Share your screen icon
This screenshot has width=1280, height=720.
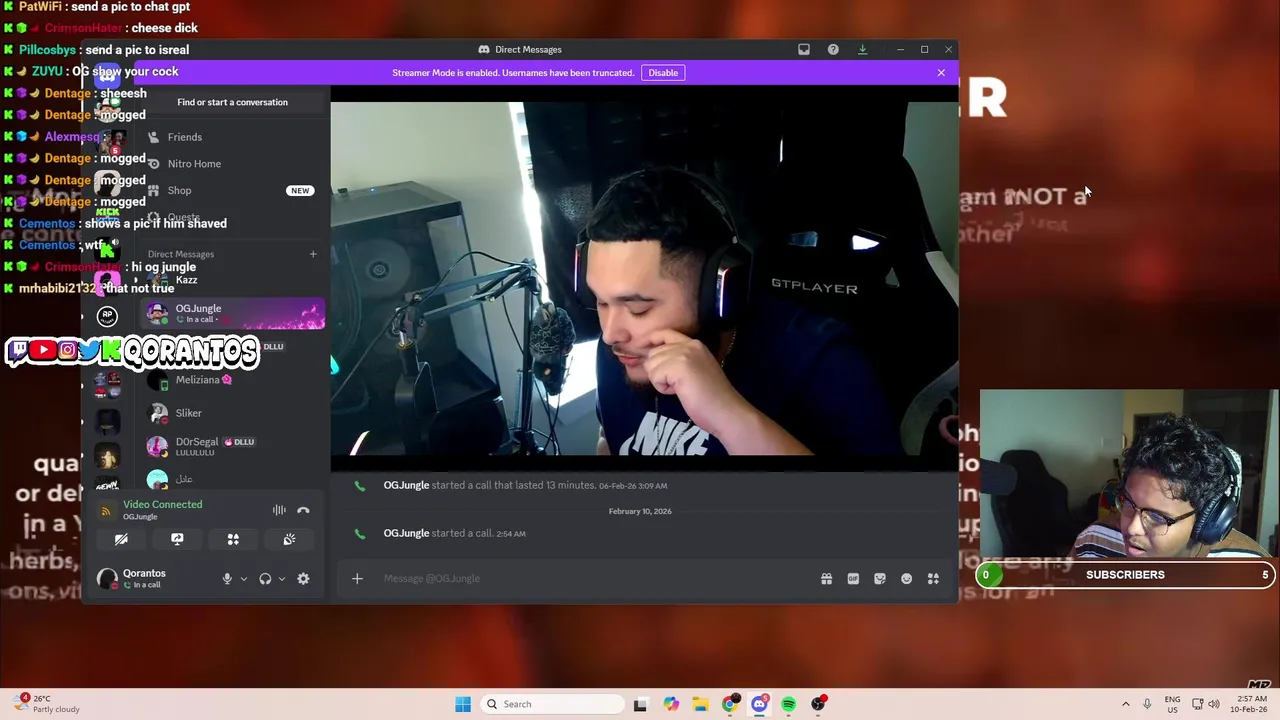pos(177,540)
